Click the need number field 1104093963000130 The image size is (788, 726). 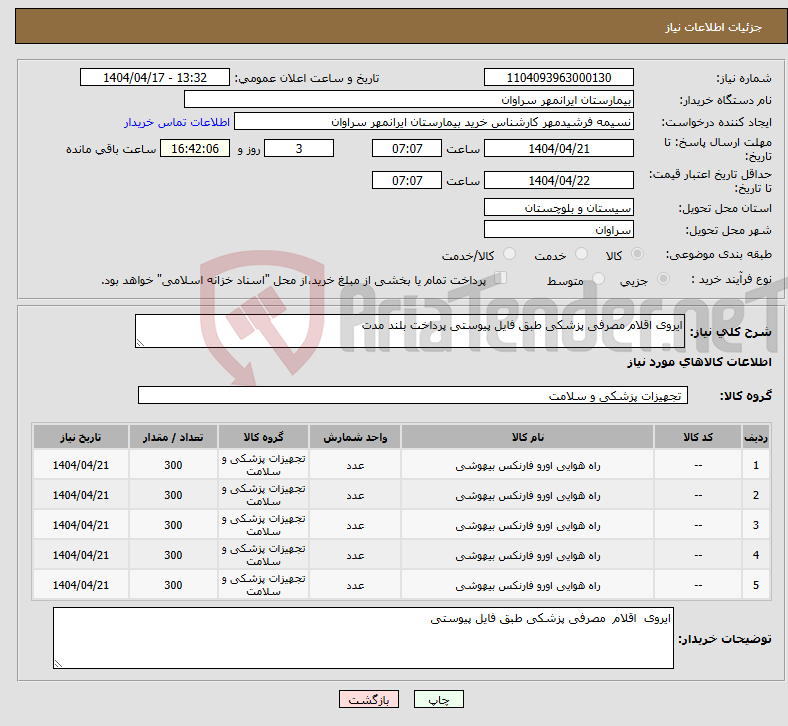point(559,77)
